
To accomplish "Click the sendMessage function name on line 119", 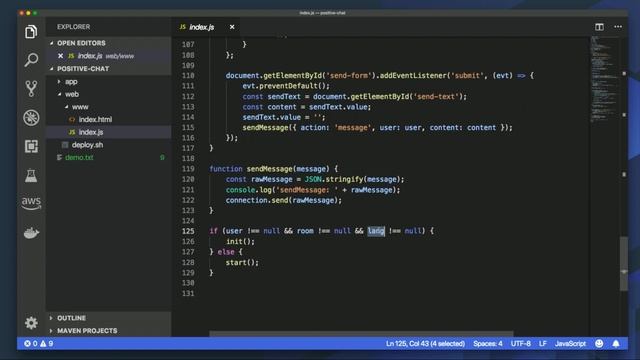I will (269, 169).
